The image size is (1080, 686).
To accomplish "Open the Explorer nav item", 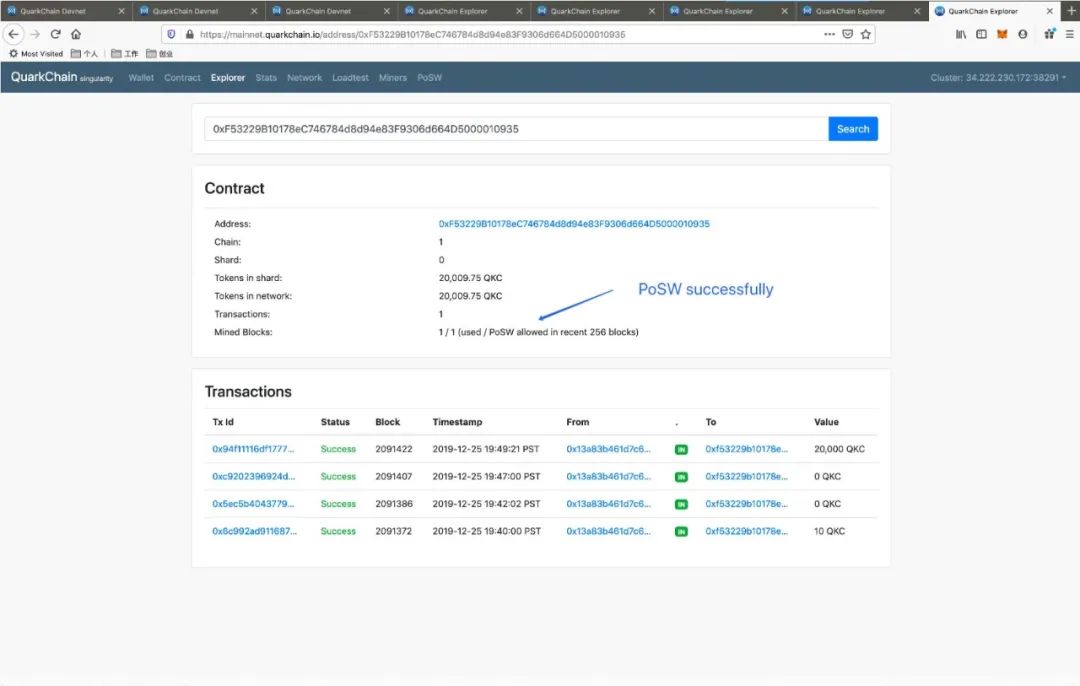I will pyautogui.click(x=228, y=78).
